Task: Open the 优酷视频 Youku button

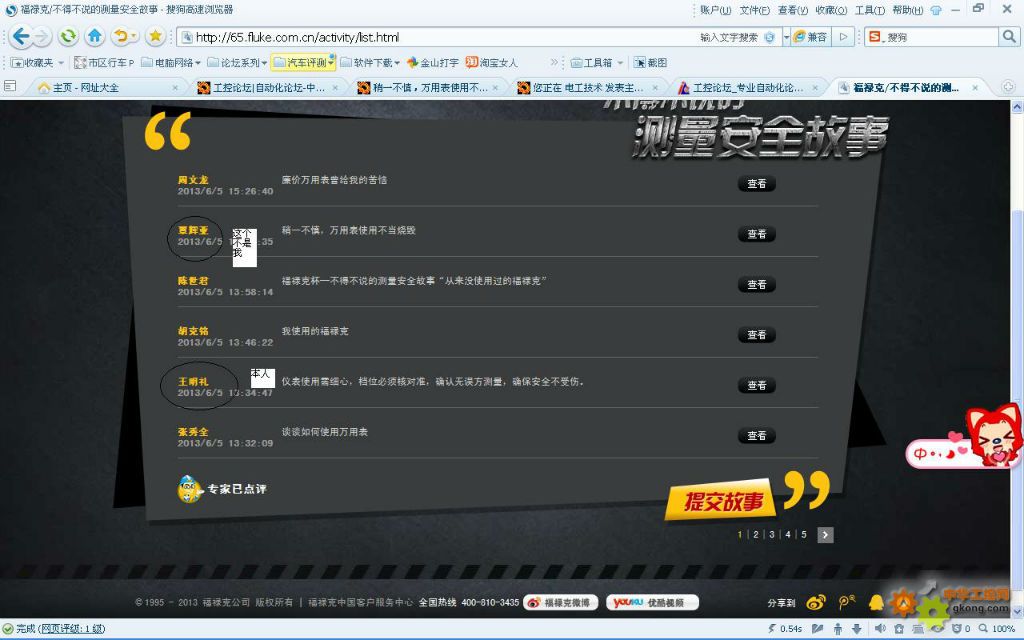Action: point(652,603)
